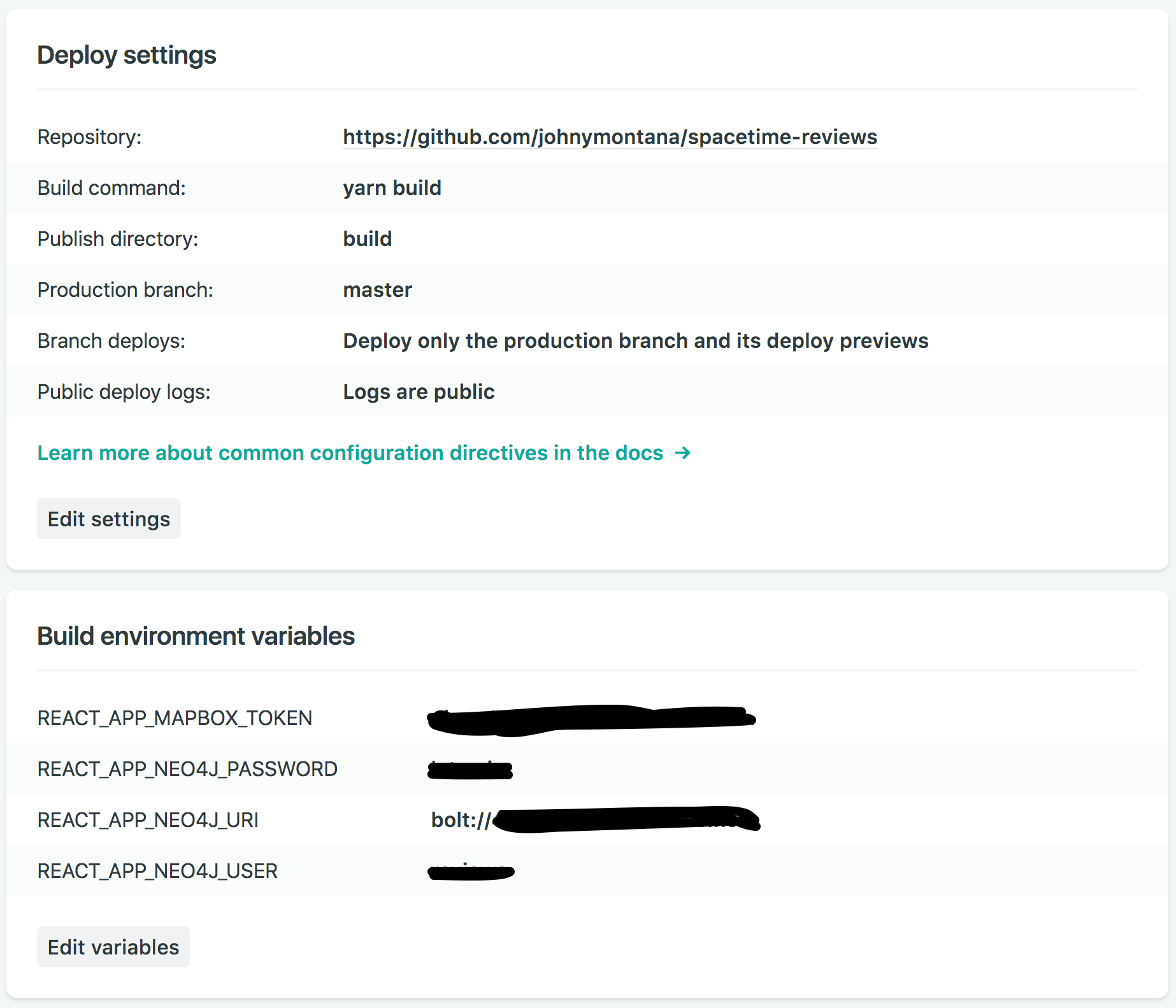Viewport: 1176px width, 1008px height.
Task: Select the "Logs are public" value
Action: pos(419,392)
